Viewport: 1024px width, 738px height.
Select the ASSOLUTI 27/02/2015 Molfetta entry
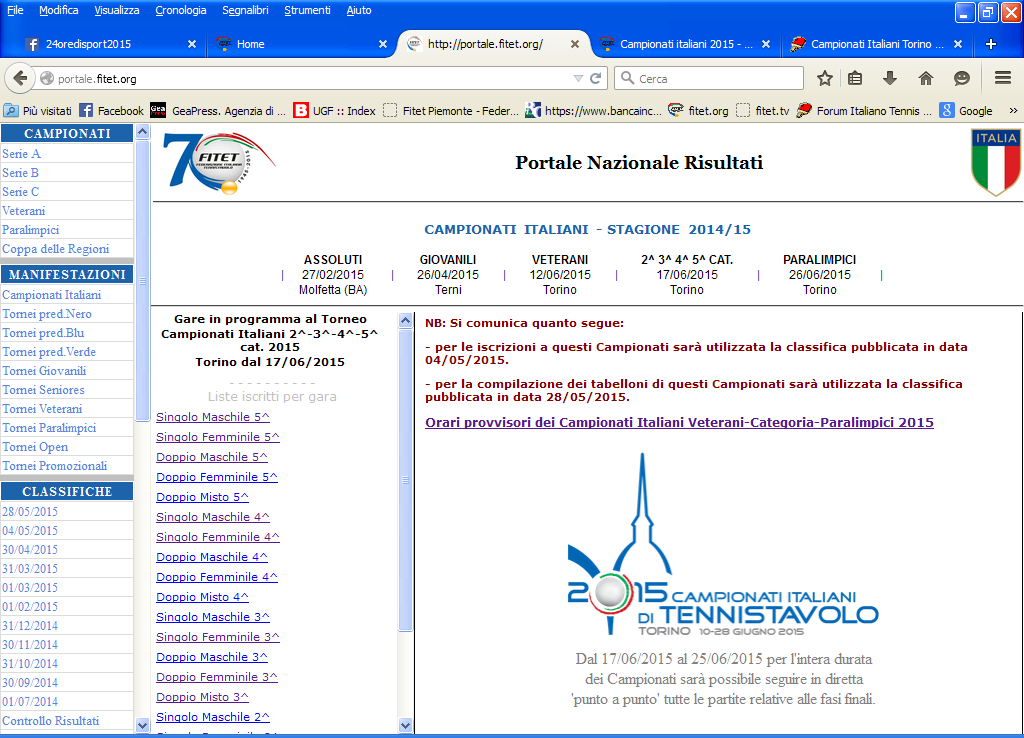[333, 274]
